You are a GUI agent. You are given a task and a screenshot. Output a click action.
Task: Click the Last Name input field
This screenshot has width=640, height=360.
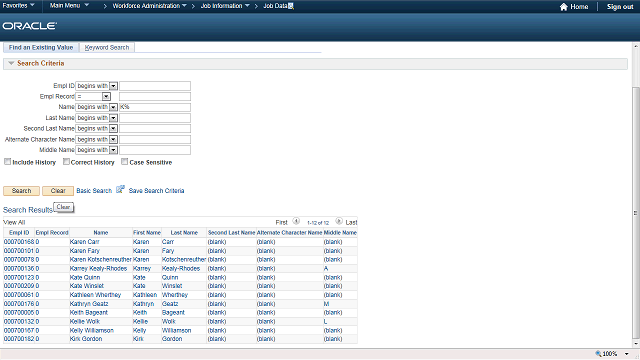[x=155, y=118]
